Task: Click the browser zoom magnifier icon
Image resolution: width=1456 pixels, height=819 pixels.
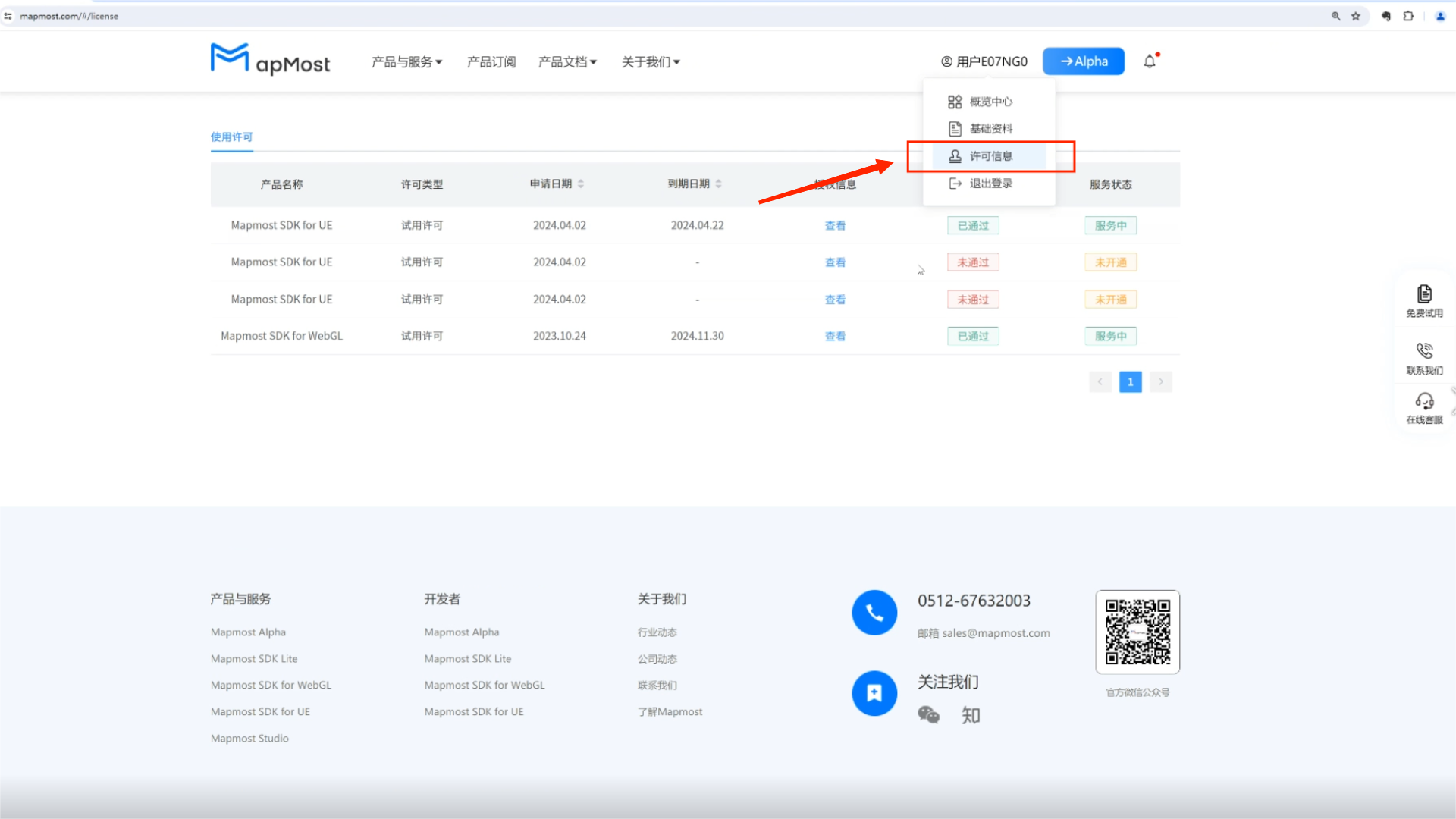Action: click(x=1336, y=16)
